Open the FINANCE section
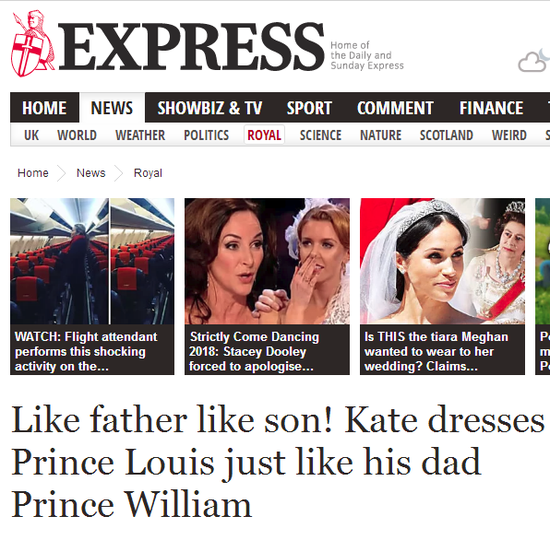 pyautogui.click(x=491, y=108)
